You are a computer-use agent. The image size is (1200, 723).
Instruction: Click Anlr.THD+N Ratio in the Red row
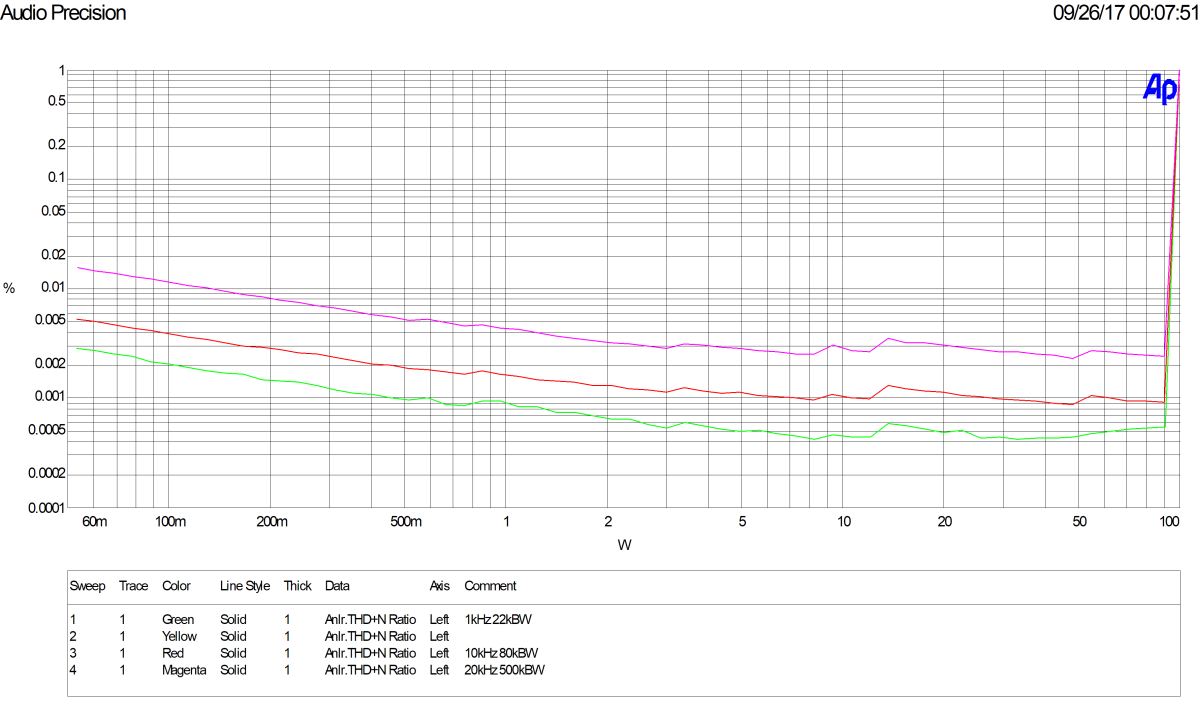[x=370, y=653]
